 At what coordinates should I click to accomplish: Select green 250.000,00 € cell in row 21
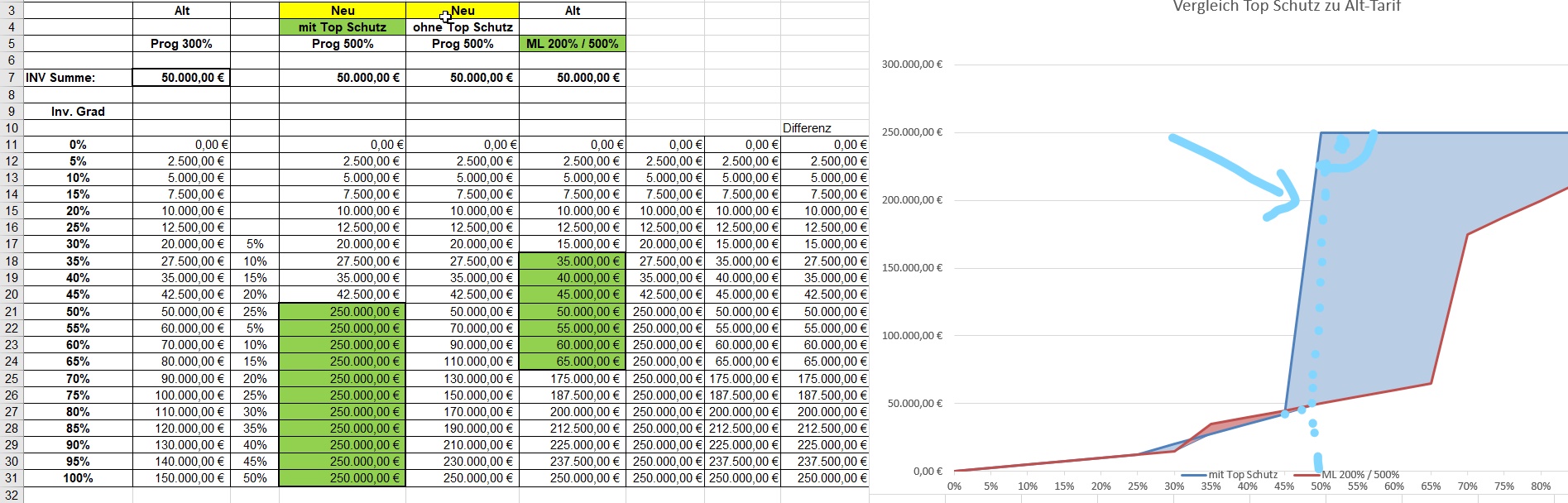coord(343,312)
